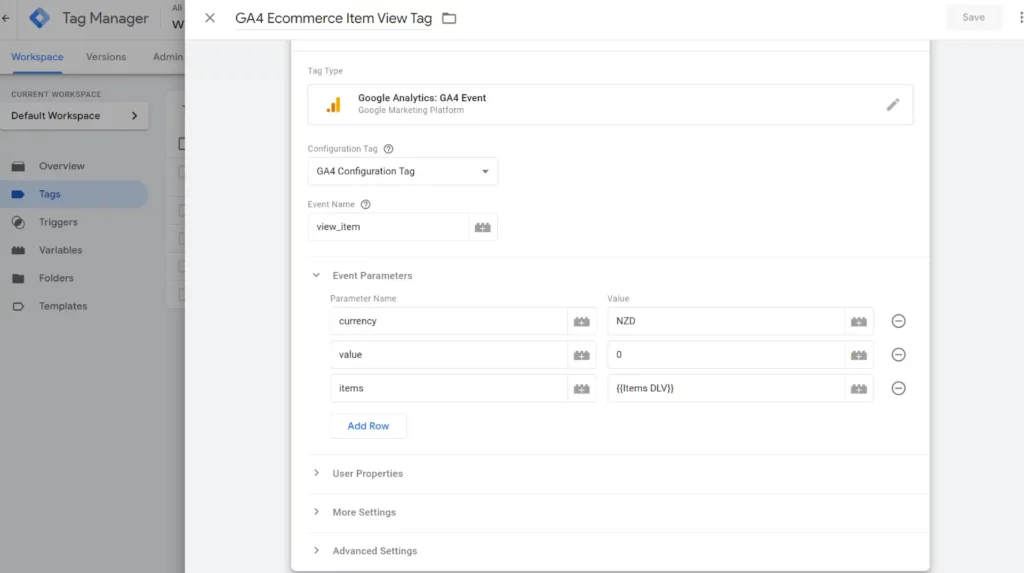Click the Add Row button
This screenshot has width=1024, height=573.
pyautogui.click(x=368, y=426)
